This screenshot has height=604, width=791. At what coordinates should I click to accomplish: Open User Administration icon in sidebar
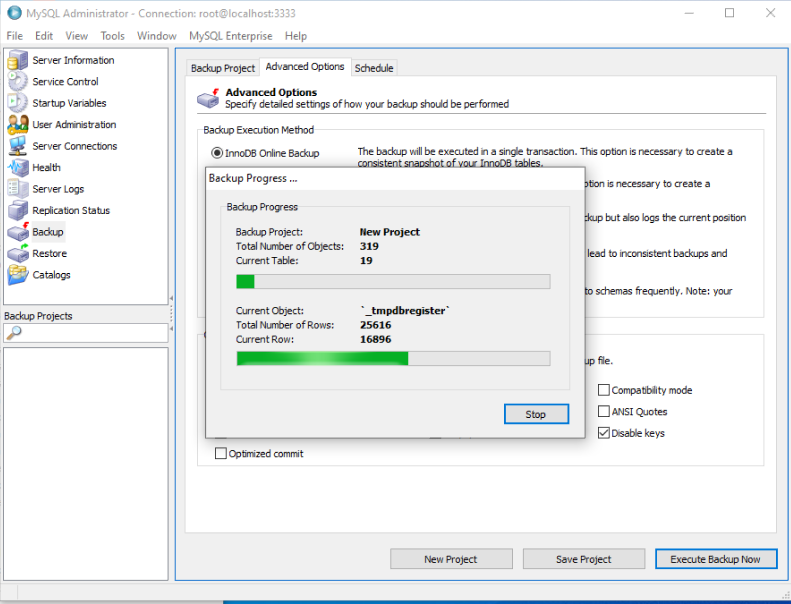[18, 125]
